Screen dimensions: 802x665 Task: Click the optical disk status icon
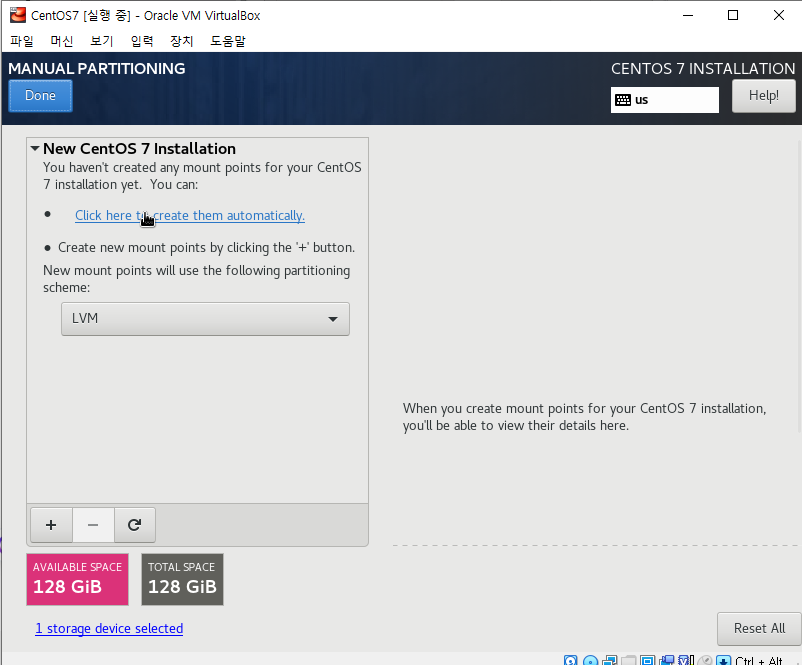coord(590,660)
